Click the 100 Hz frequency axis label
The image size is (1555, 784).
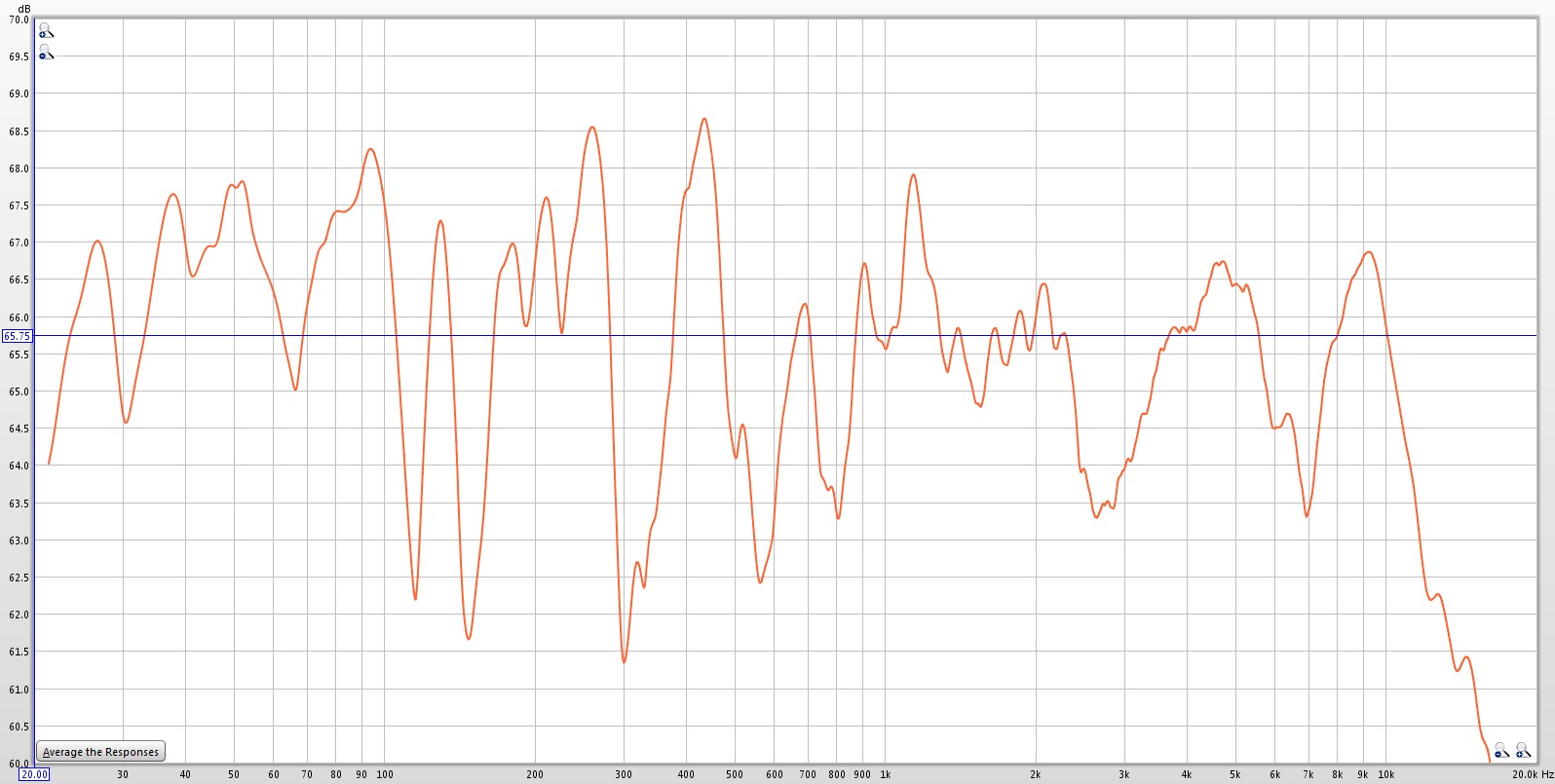coord(385,775)
